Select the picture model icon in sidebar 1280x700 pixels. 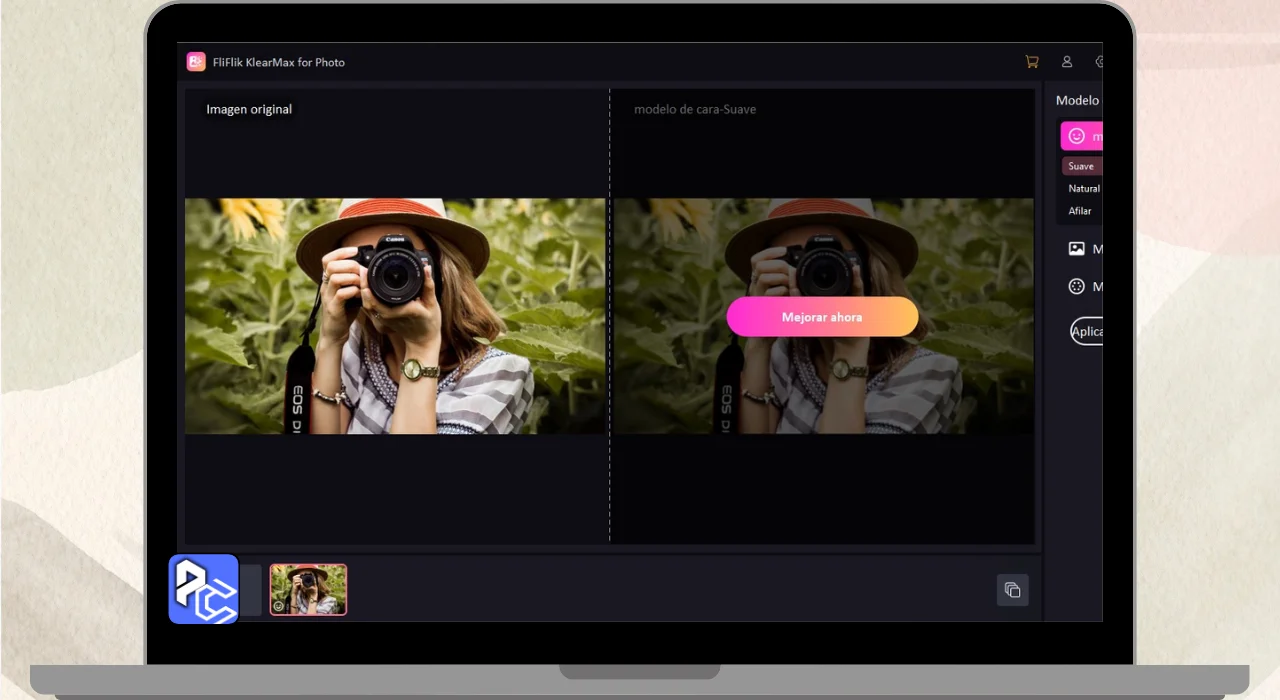pyautogui.click(x=1076, y=249)
